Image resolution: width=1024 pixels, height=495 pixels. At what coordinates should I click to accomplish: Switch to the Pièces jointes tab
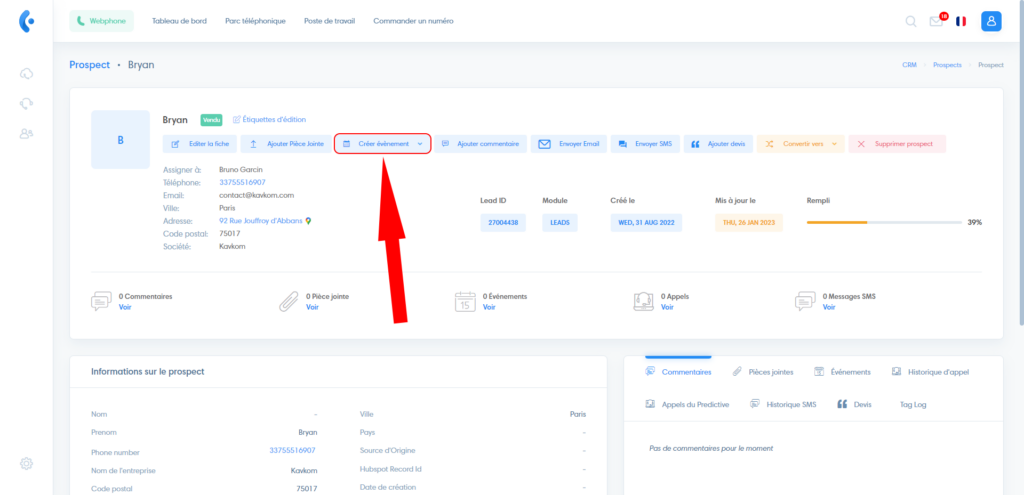(763, 372)
